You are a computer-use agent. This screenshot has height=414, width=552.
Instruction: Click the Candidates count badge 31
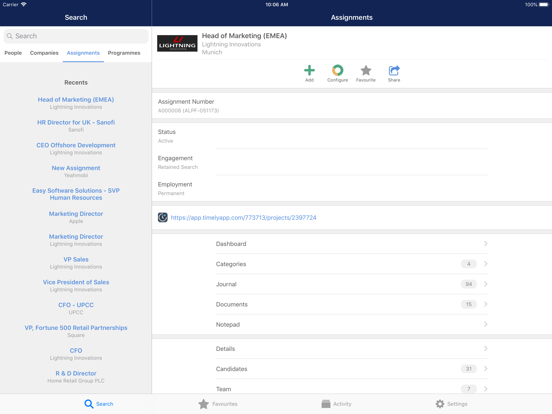(469, 369)
